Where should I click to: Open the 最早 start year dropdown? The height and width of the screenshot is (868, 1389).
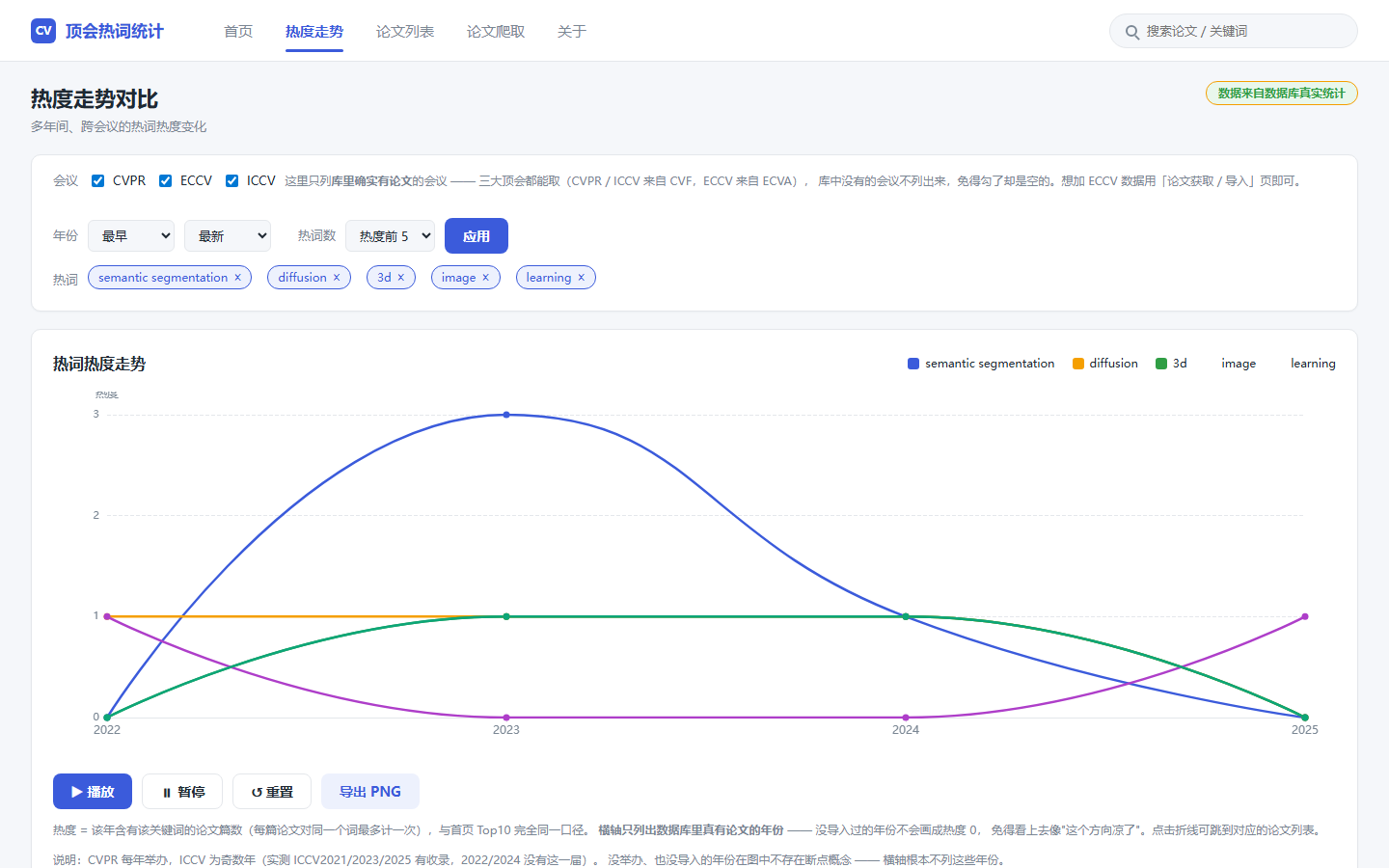[x=131, y=236]
